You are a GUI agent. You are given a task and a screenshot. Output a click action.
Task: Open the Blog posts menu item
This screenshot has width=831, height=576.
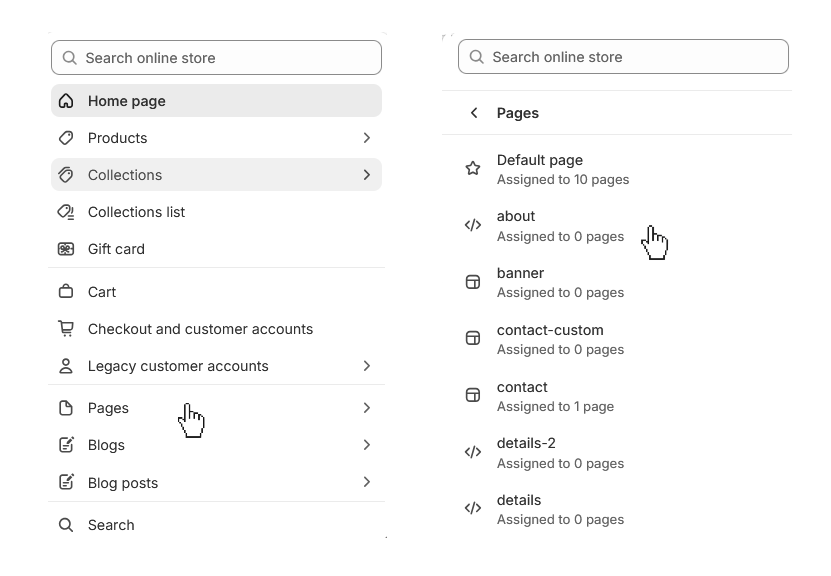click(216, 482)
